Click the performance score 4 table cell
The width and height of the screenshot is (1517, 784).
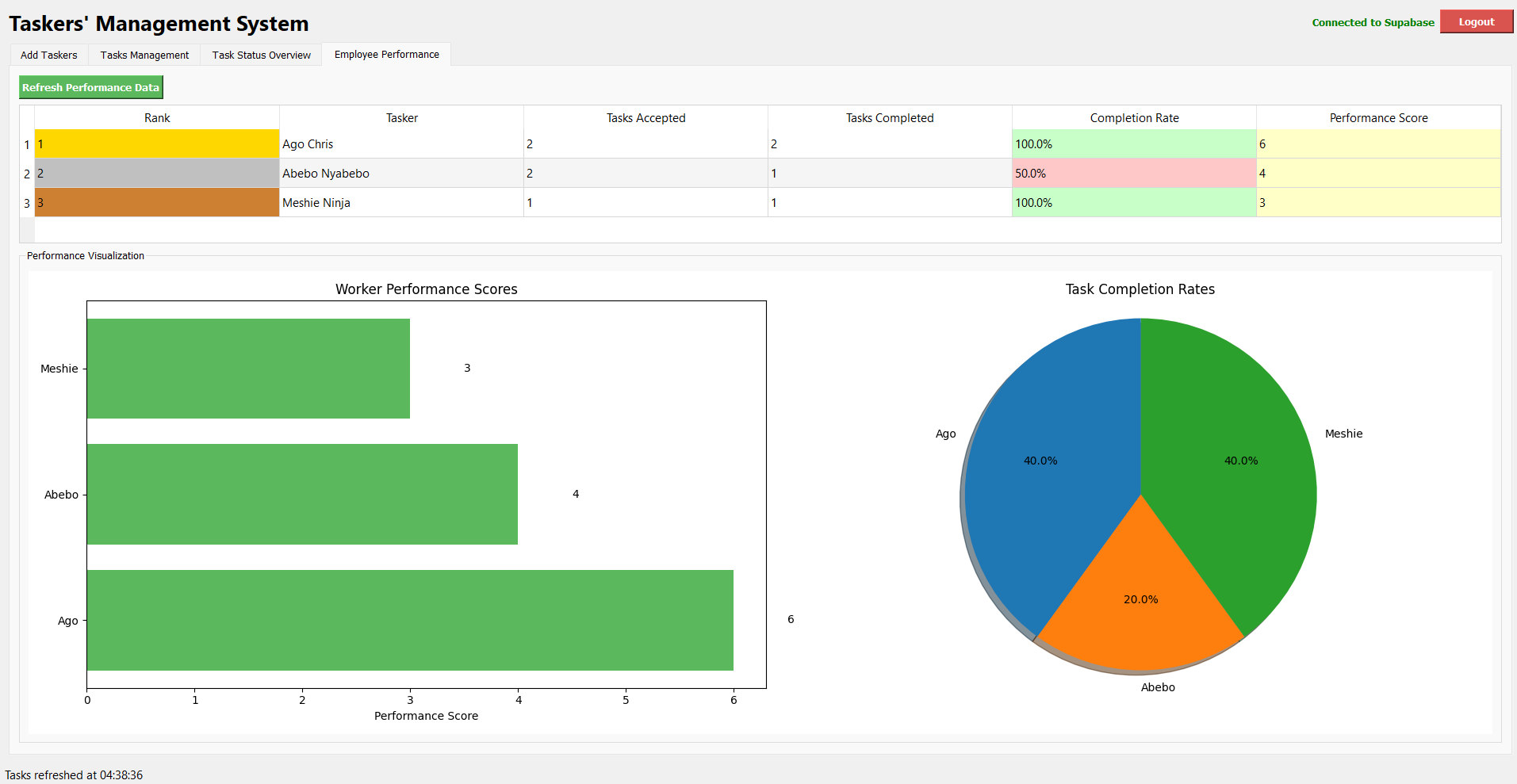[x=1378, y=174]
